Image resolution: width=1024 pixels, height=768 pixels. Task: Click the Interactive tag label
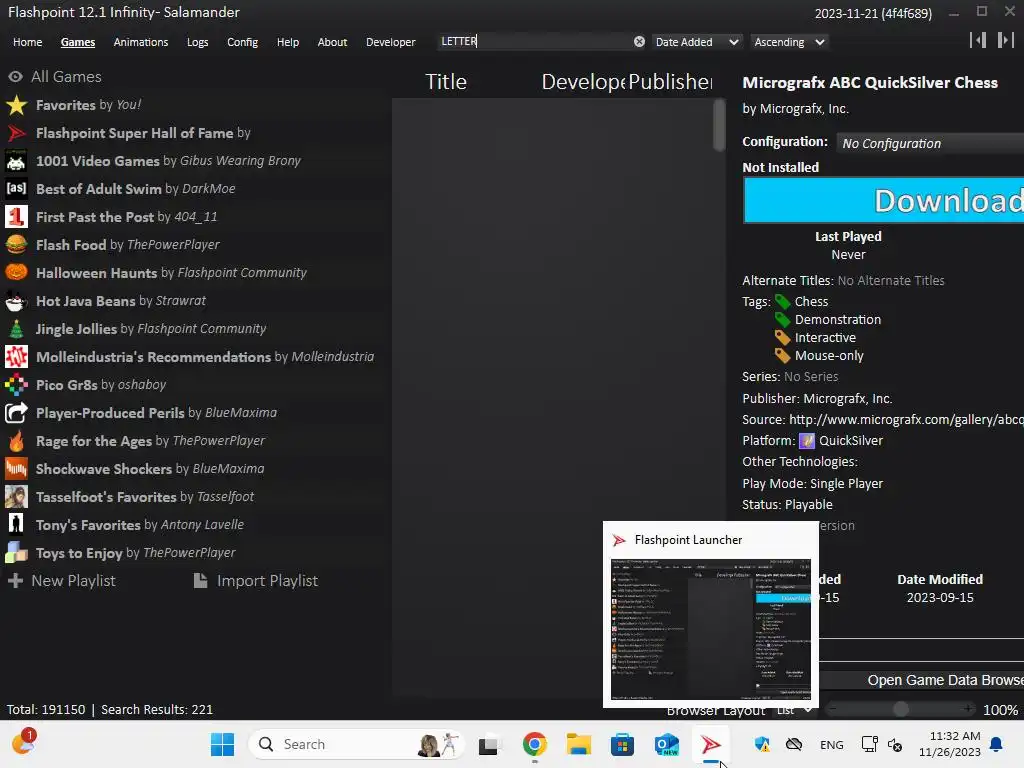pos(825,338)
